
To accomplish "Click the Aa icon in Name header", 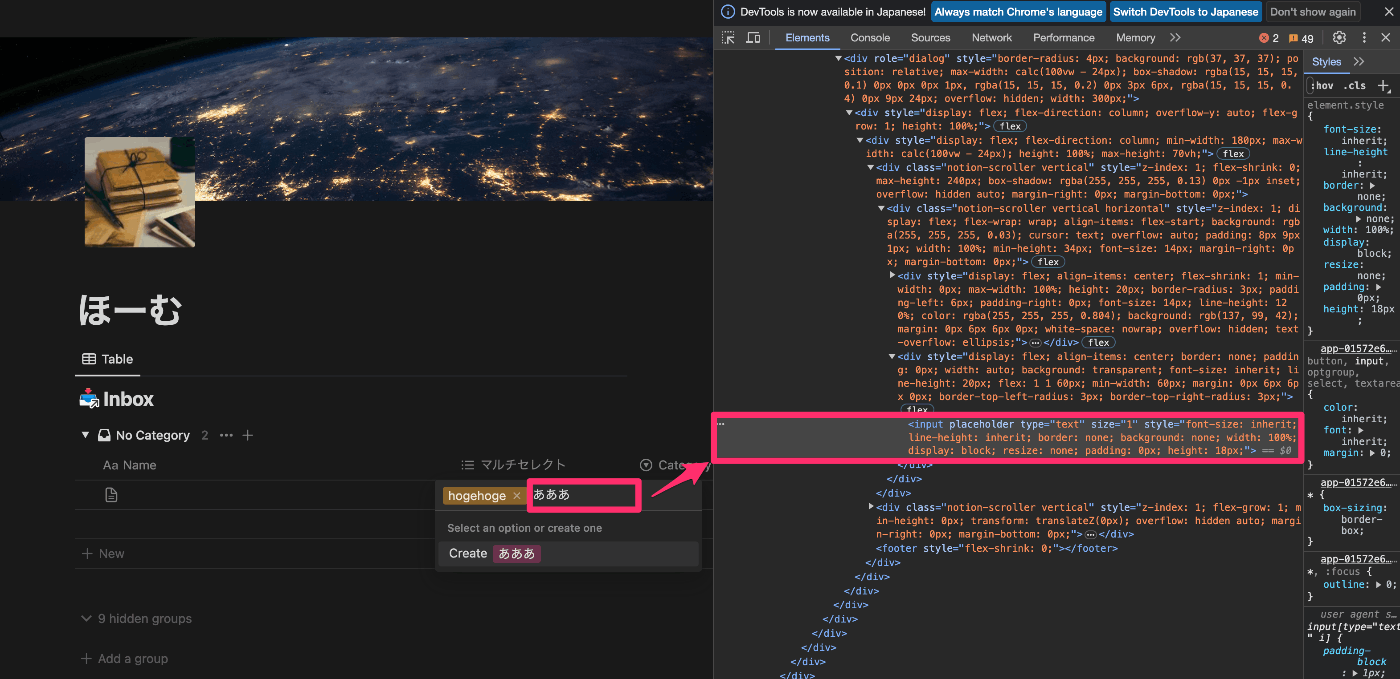I will [x=110, y=465].
